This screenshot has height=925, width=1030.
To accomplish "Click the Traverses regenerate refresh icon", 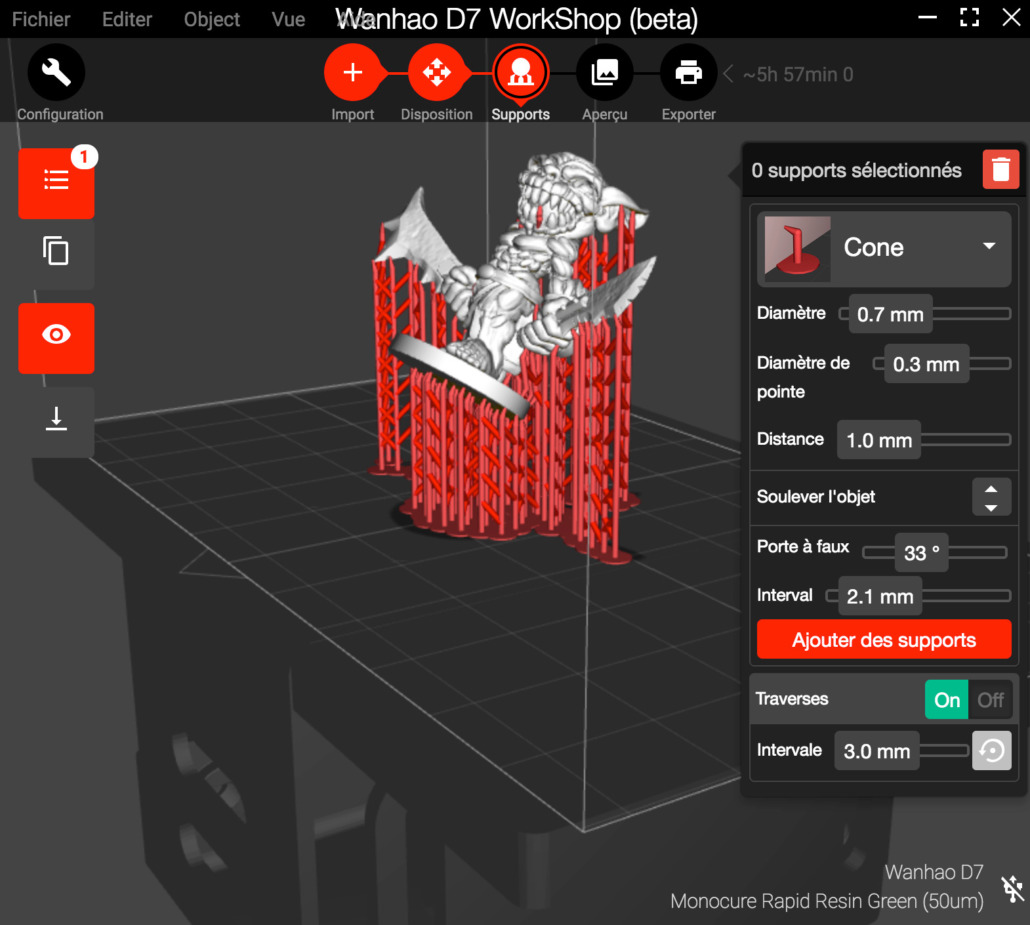I will click(992, 750).
